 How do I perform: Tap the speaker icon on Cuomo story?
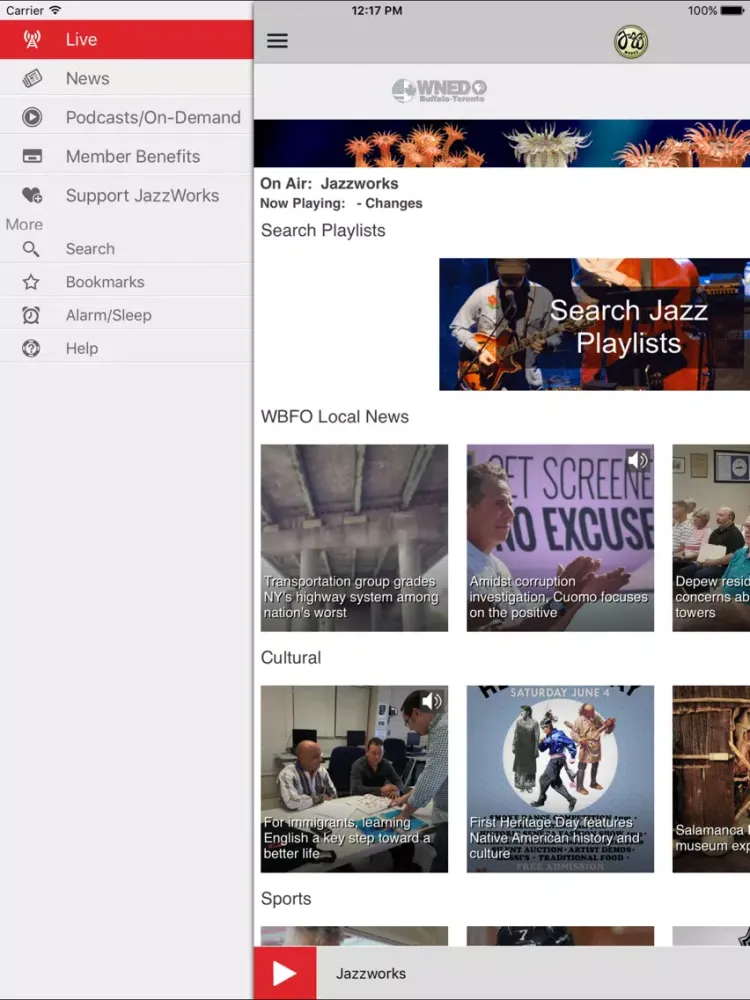pos(637,460)
